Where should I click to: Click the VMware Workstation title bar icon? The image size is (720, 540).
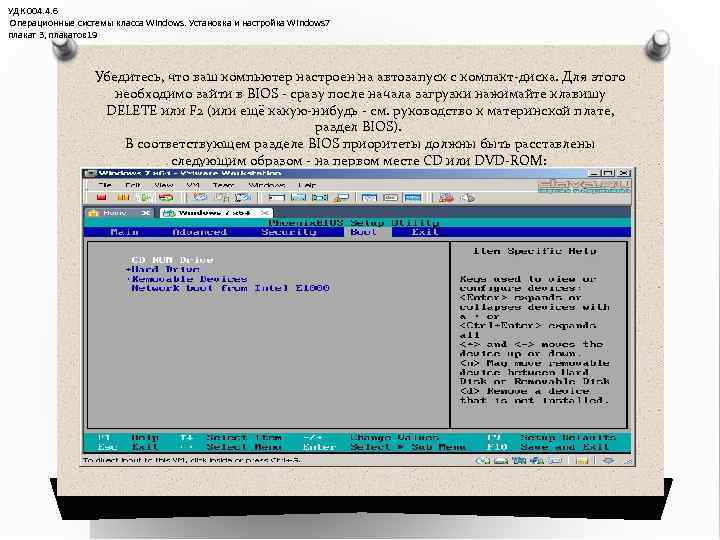pos(90,174)
